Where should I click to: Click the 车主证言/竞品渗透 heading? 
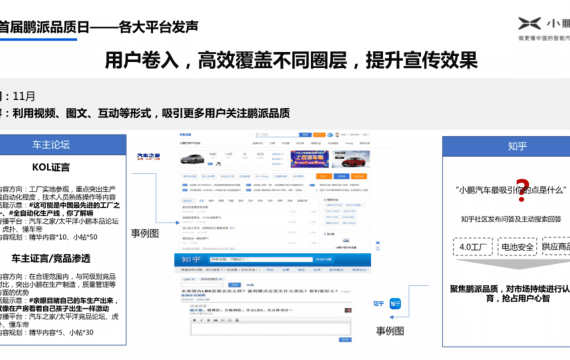pyautogui.click(x=51, y=259)
